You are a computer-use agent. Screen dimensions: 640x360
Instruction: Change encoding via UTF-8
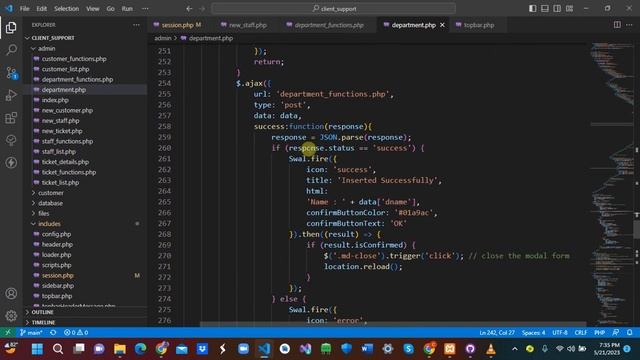[x=560, y=333]
